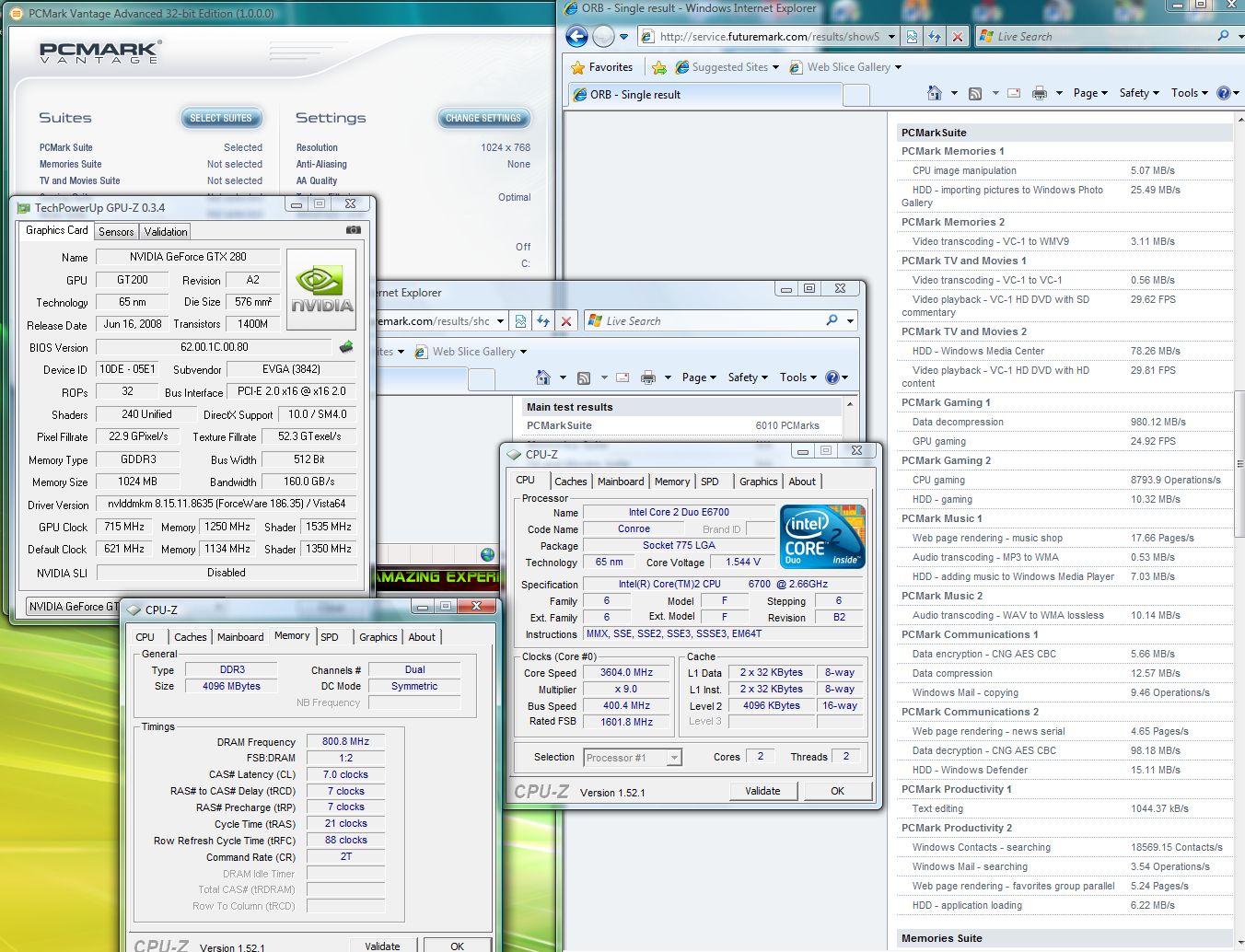Open Validation tab in GPU-Z
This screenshot has width=1245, height=952.
pos(166,232)
